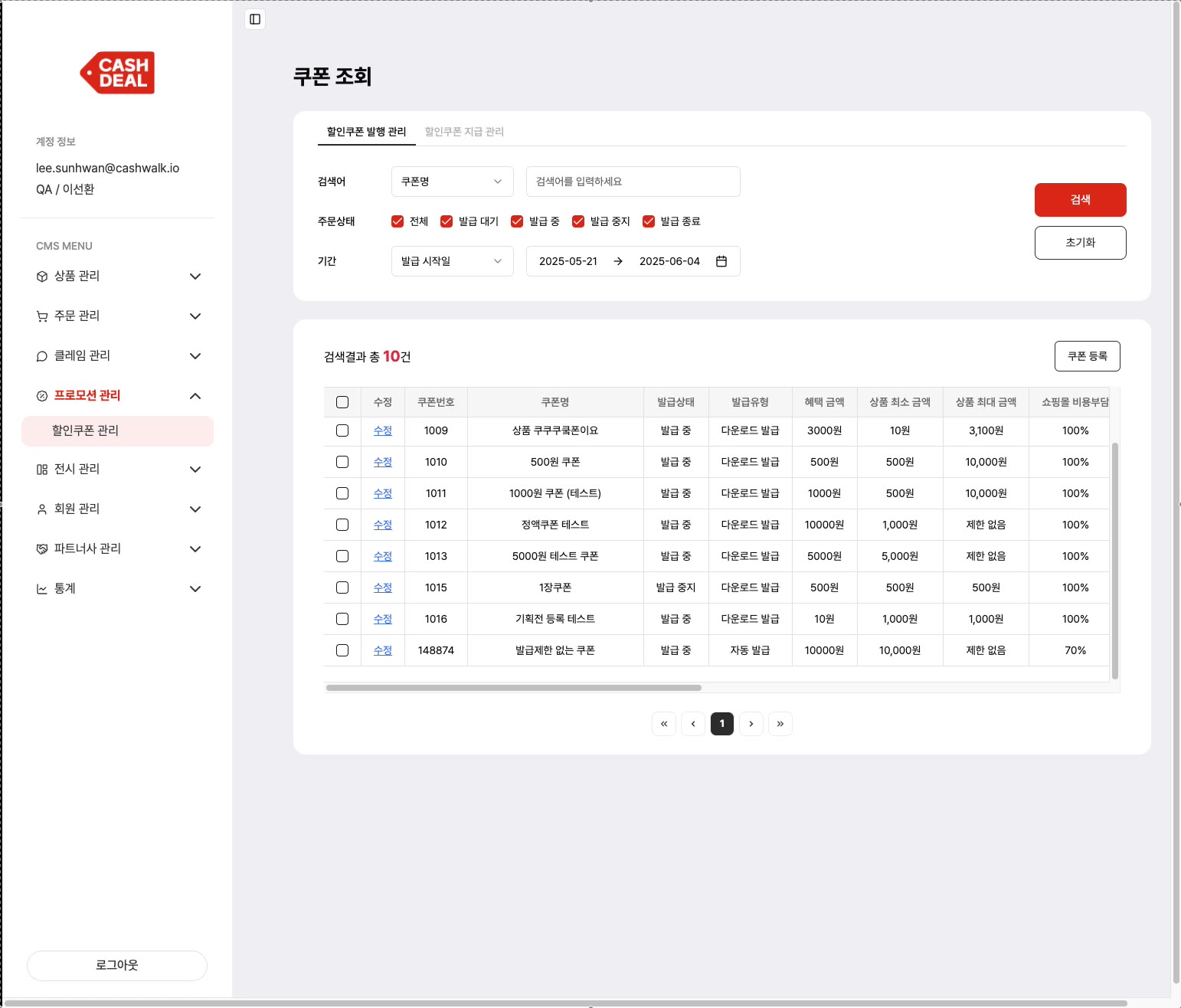The height and width of the screenshot is (1008, 1181).
Task: Open the calendar date picker icon
Action: click(x=721, y=261)
